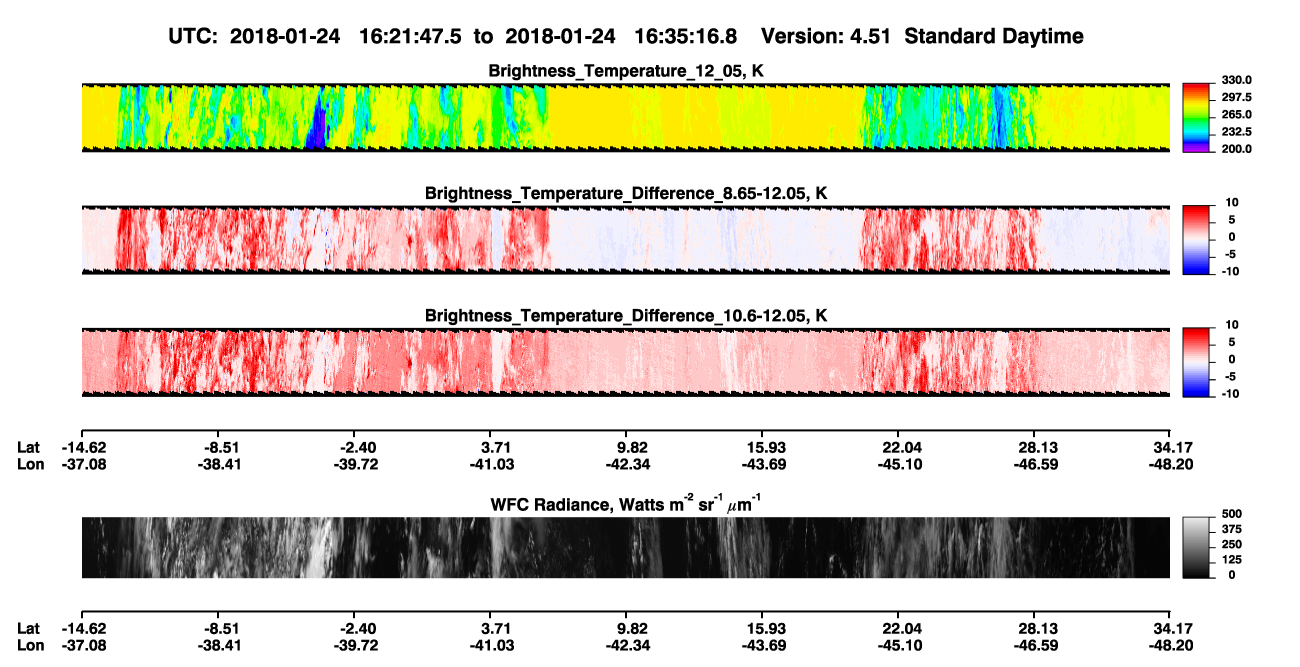
Task: Click the WFC Radiance grayscale image strip
Action: [x=625, y=548]
